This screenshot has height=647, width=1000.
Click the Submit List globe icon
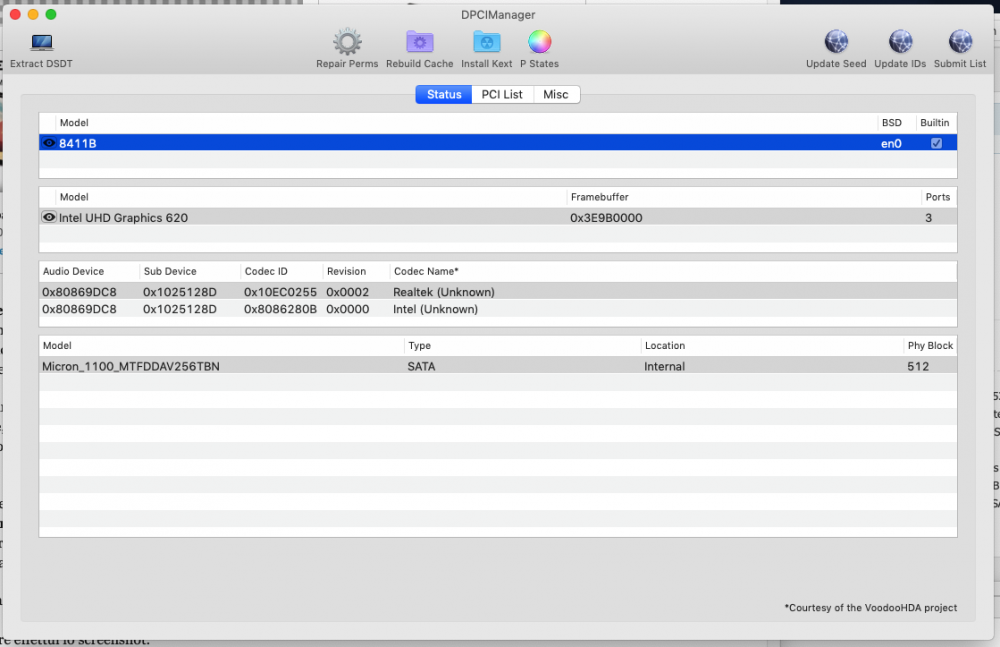[960, 42]
